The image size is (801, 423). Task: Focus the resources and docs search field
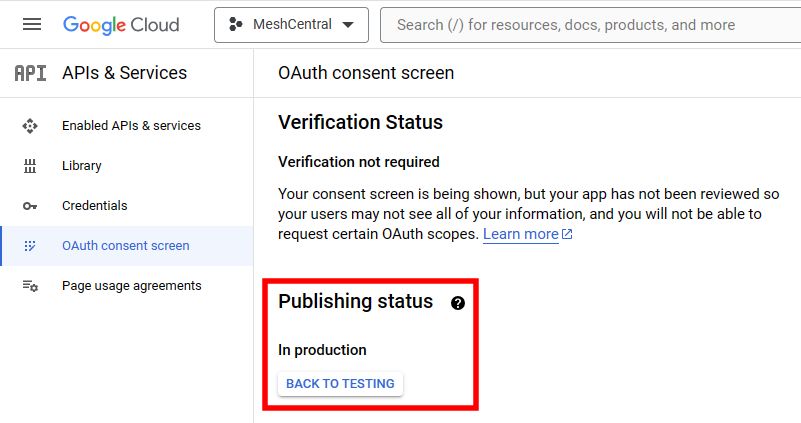point(590,25)
